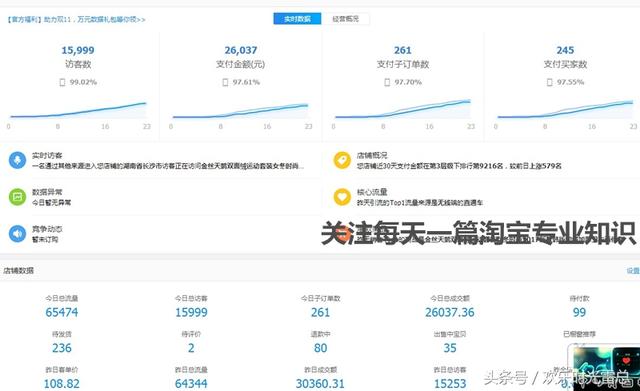Viewport: 640px width, 391px height.
Task: Click the 今日暂无异常 text under 数据异常
Action: click(51, 202)
